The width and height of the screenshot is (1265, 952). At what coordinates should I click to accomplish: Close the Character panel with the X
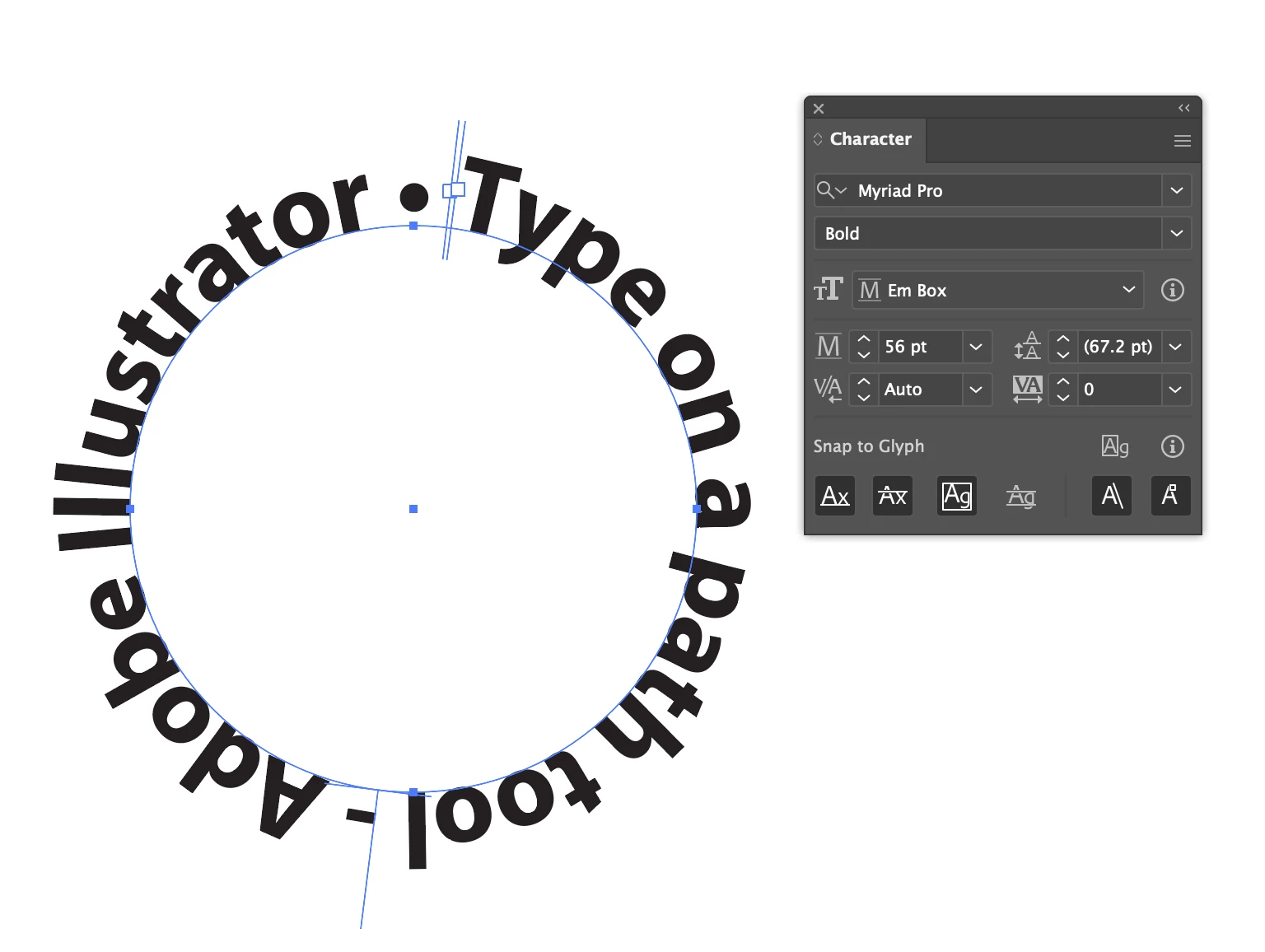pos(819,109)
